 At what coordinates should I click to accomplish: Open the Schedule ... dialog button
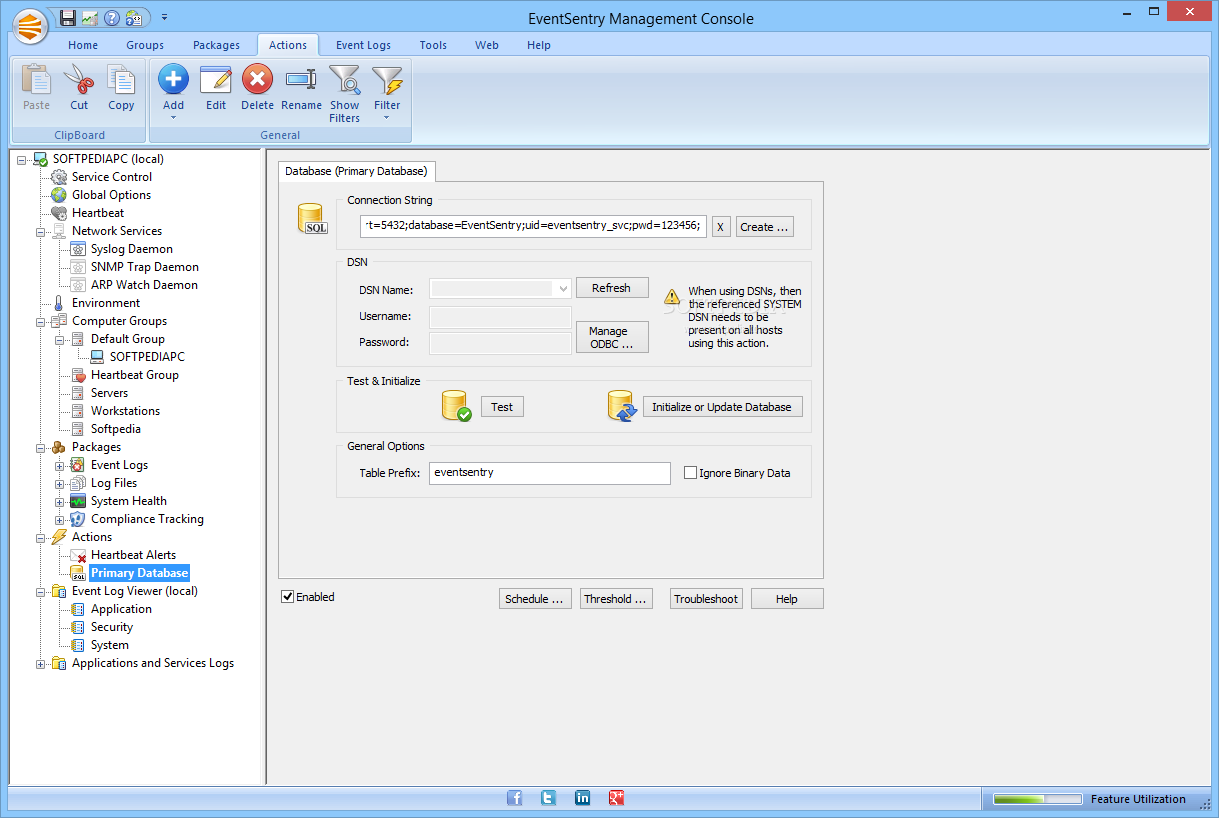[535, 599]
